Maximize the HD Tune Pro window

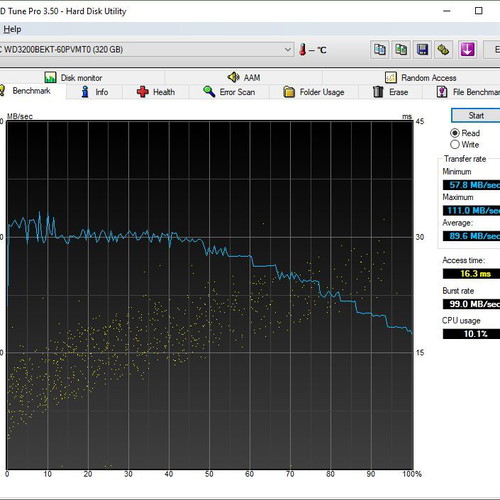click(479, 11)
